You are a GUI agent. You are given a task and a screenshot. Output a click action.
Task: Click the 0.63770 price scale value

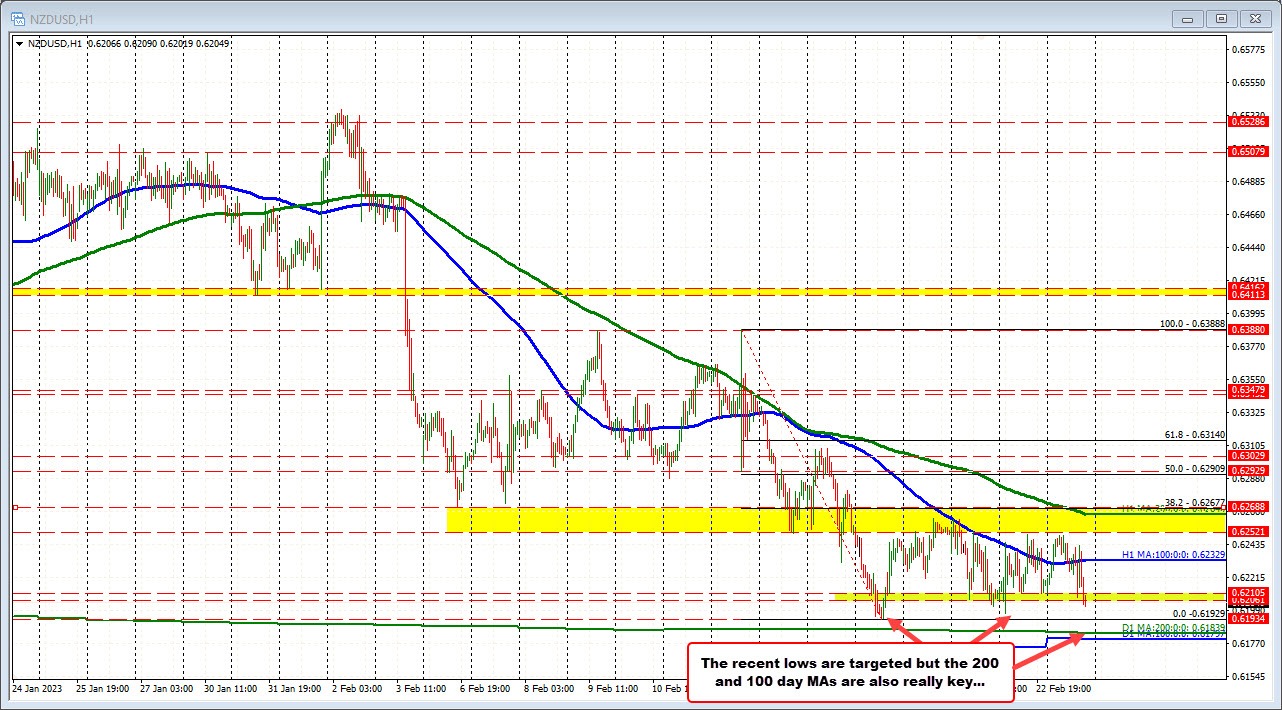point(1251,346)
